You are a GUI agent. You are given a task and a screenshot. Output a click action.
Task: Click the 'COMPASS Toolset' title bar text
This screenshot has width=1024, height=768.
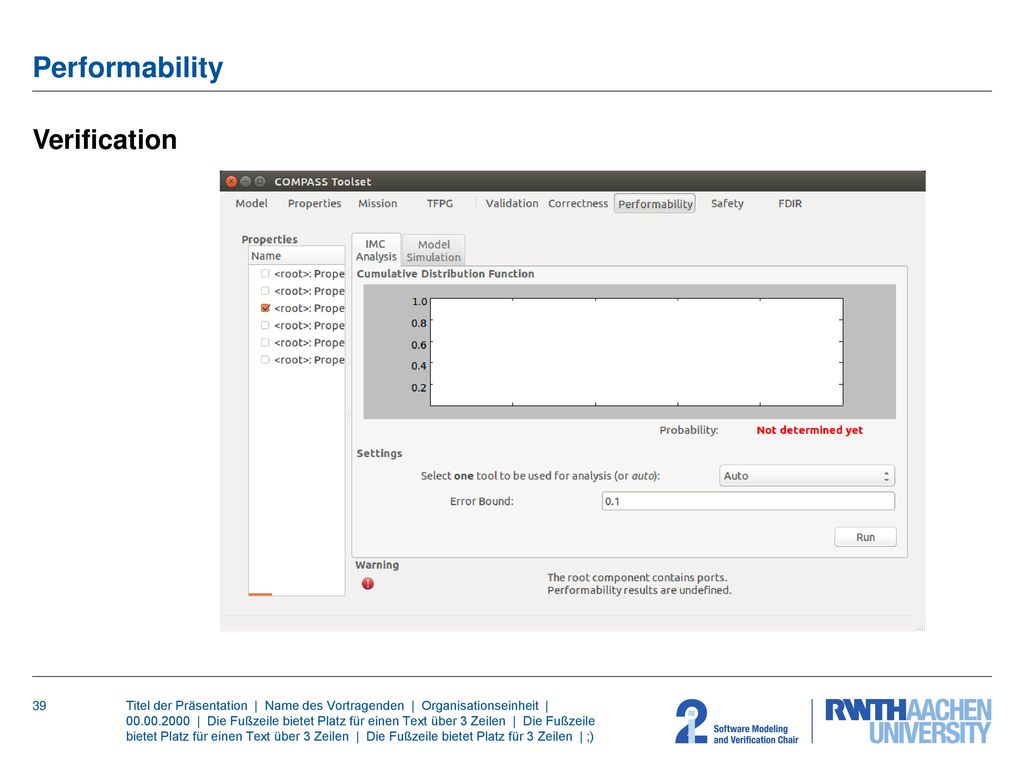[323, 182]
